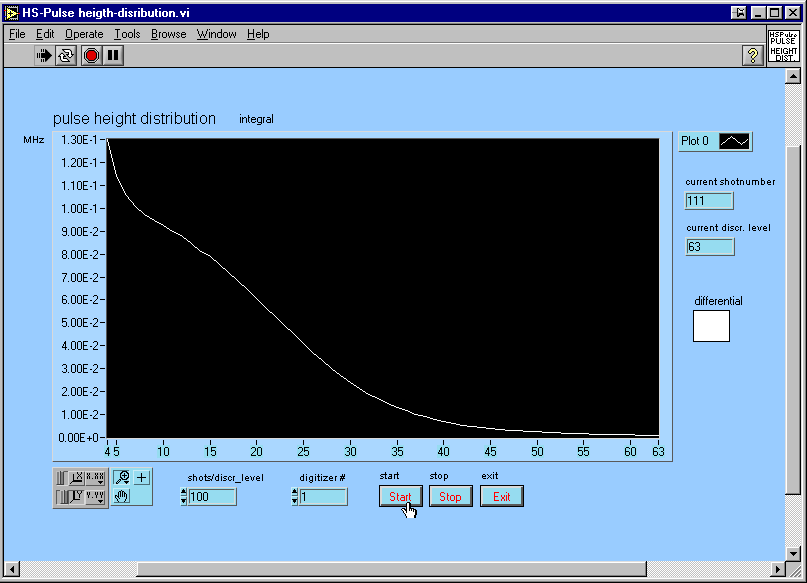Open the Edit menu
The width and height of the screenshot is (807, 583).
tap(45, 34)
